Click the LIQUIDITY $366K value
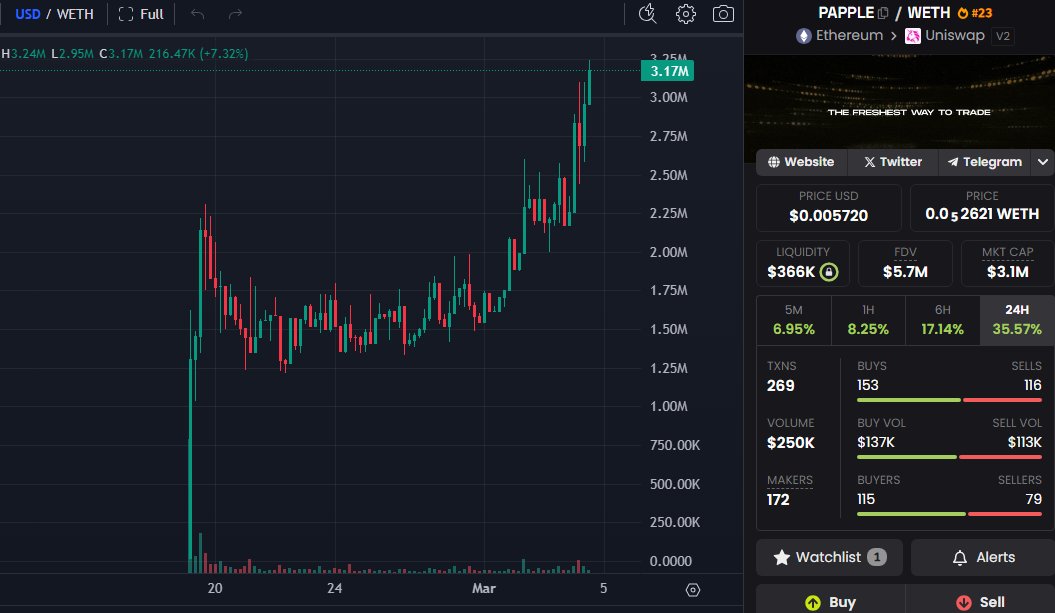1055x613 pixels. point(791,272)
